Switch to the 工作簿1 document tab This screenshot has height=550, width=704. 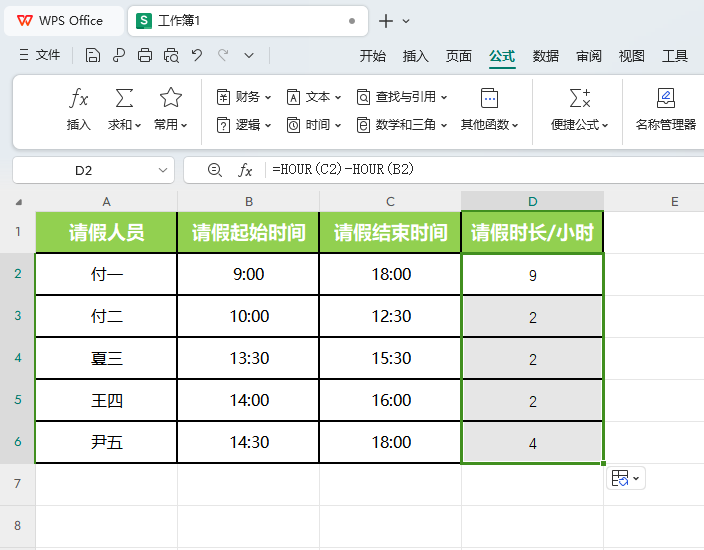pyautogui.click(x=247, y=21)
